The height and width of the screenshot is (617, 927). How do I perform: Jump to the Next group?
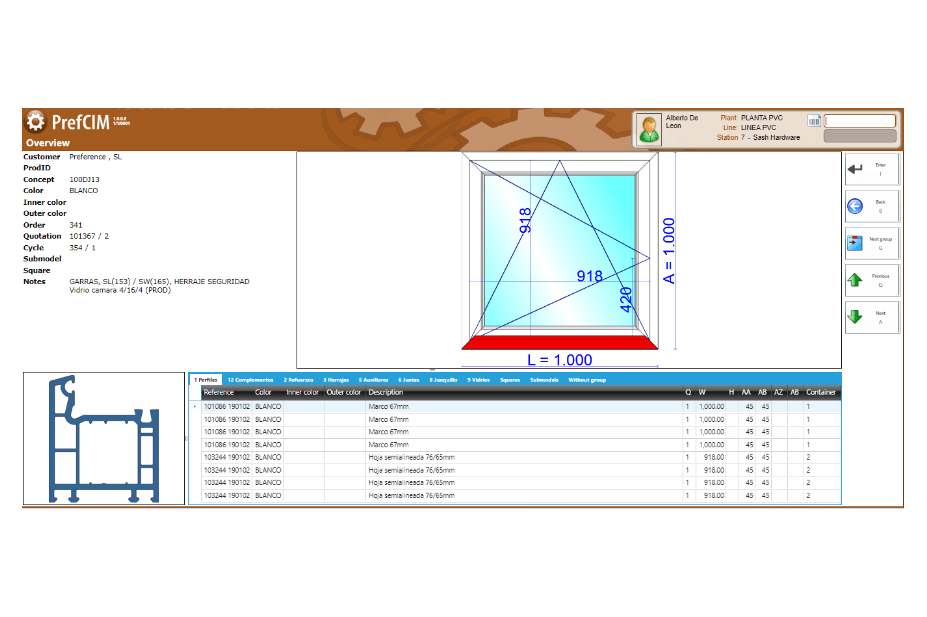[x=871, y=243]
